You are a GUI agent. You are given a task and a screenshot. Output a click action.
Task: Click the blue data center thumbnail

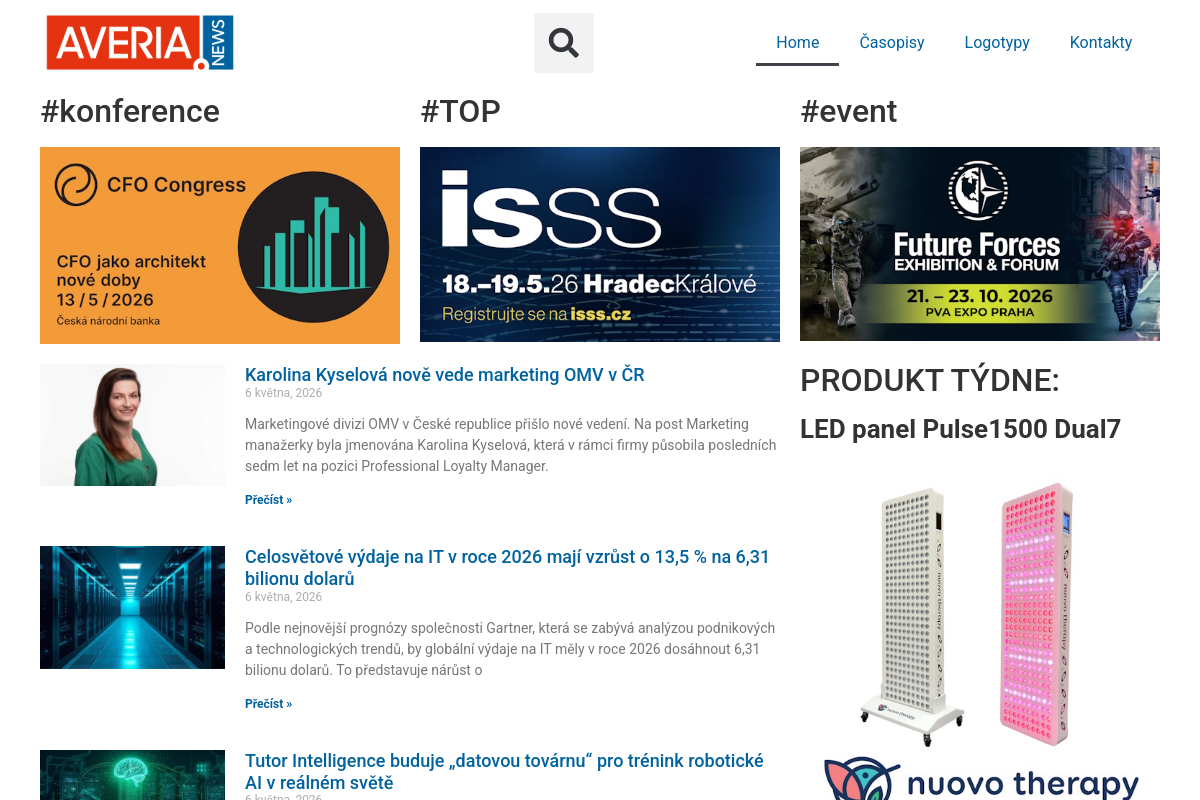(x=132, y=607)
